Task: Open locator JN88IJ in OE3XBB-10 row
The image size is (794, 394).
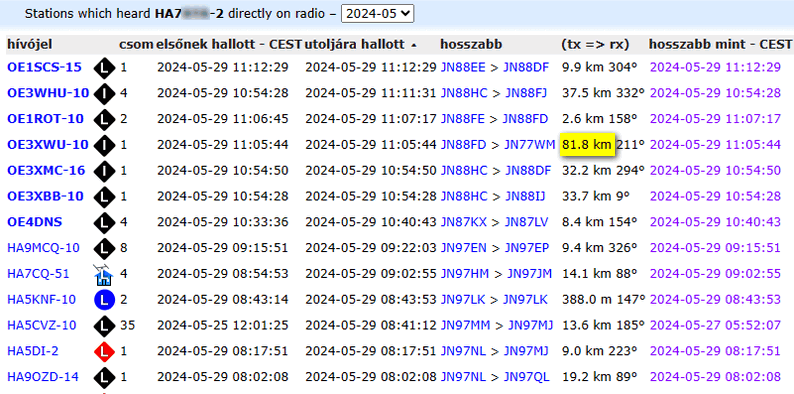Action: (x=525, y=196)
